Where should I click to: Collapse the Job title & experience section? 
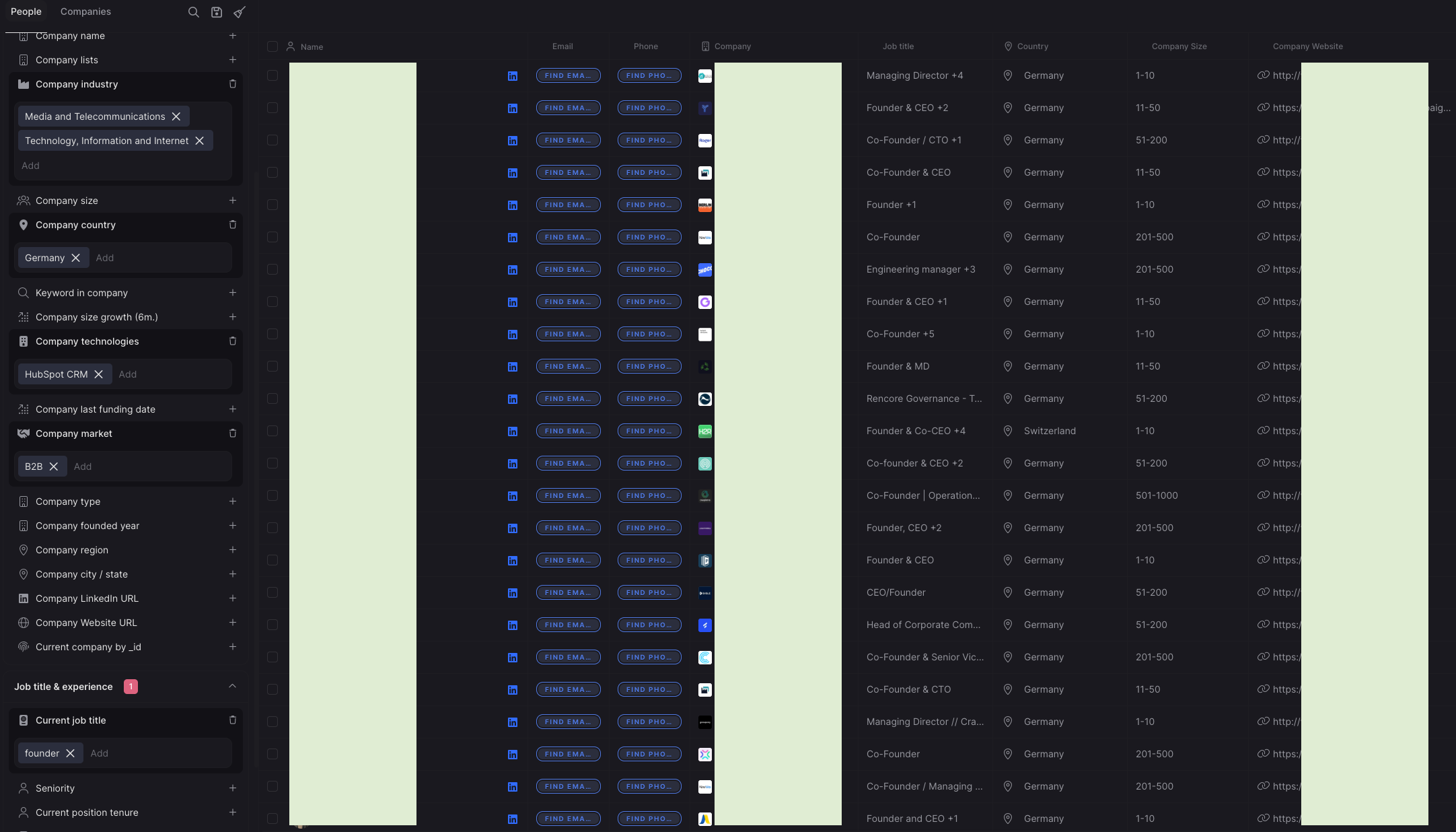click(x=232, y=687)
